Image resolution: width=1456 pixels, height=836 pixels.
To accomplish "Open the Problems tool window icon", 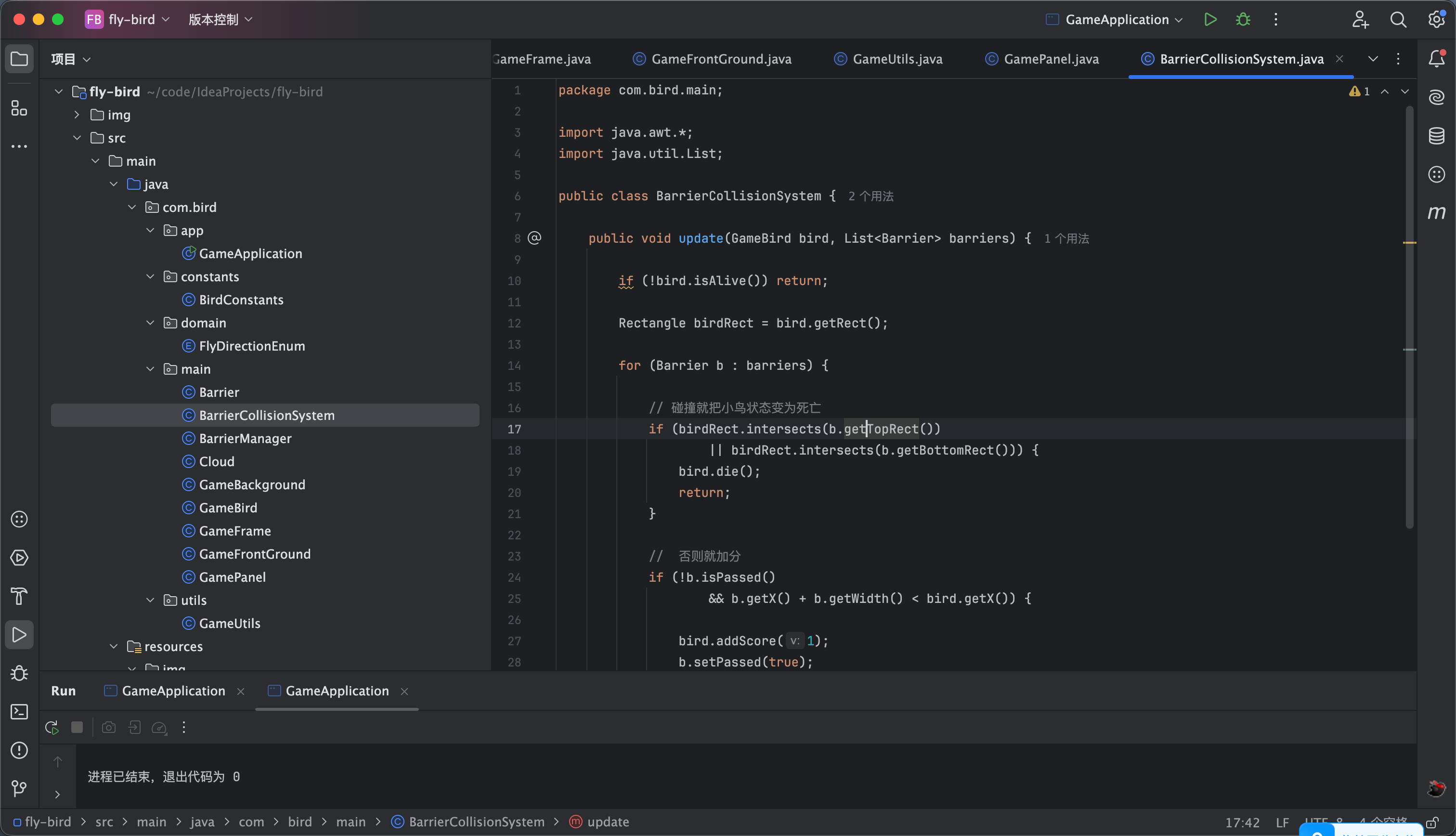I will 19,750.
